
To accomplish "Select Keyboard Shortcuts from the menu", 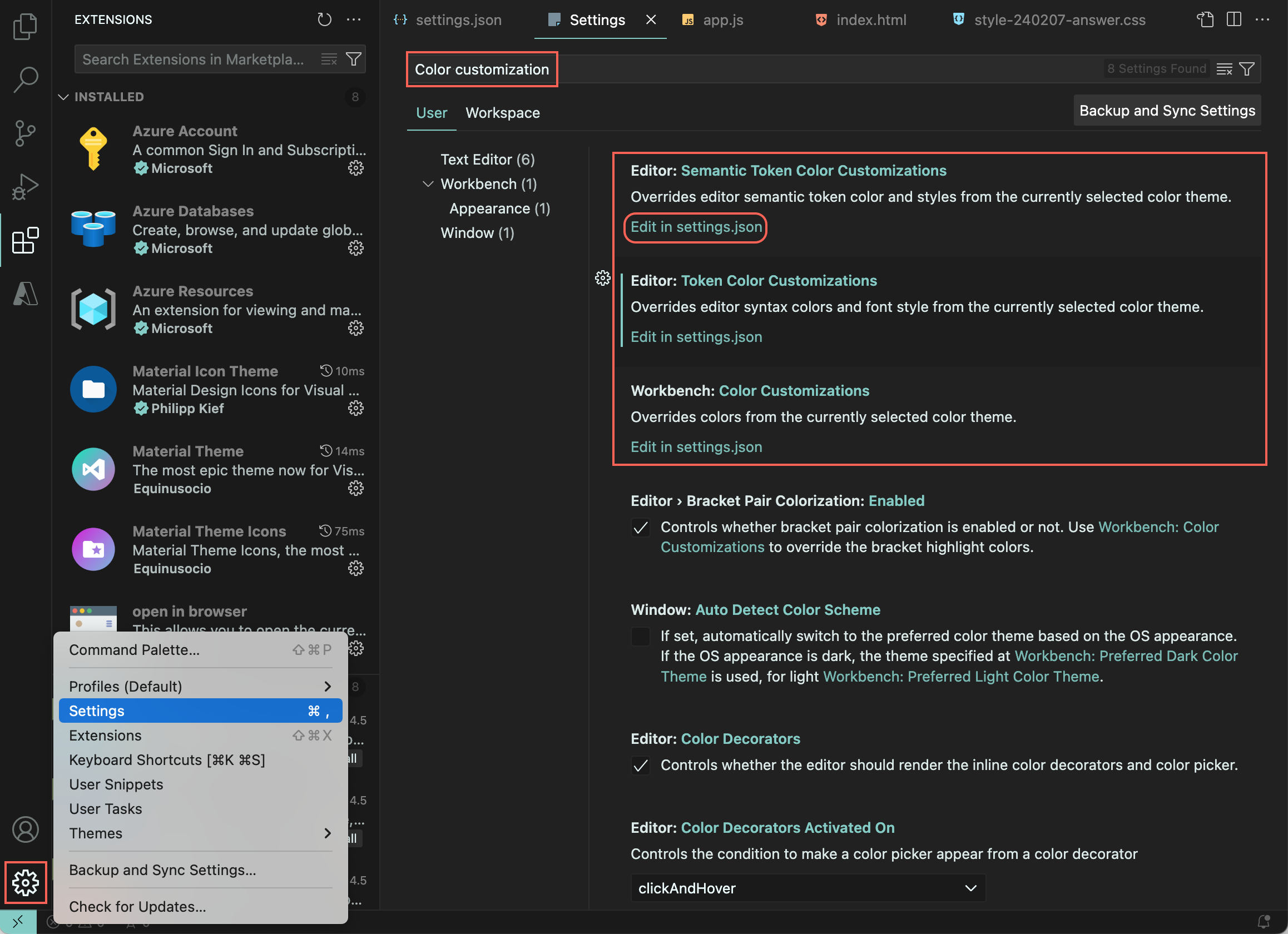I will (x=166, y=759).
